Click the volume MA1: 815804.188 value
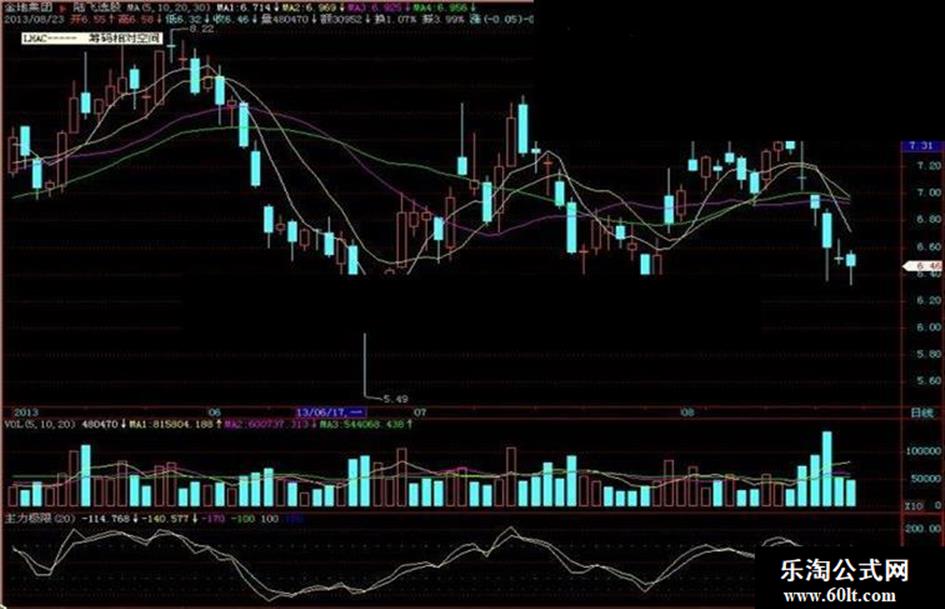Image resolution: width=945 pixels, height=609 pixels. click(x=170, y=424)
